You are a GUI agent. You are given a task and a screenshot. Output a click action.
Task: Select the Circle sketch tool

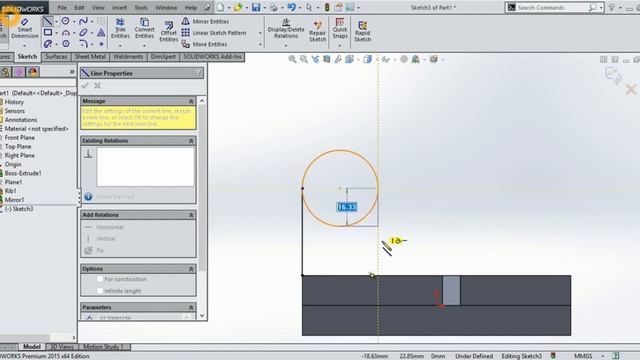click(x=65, y=21)
